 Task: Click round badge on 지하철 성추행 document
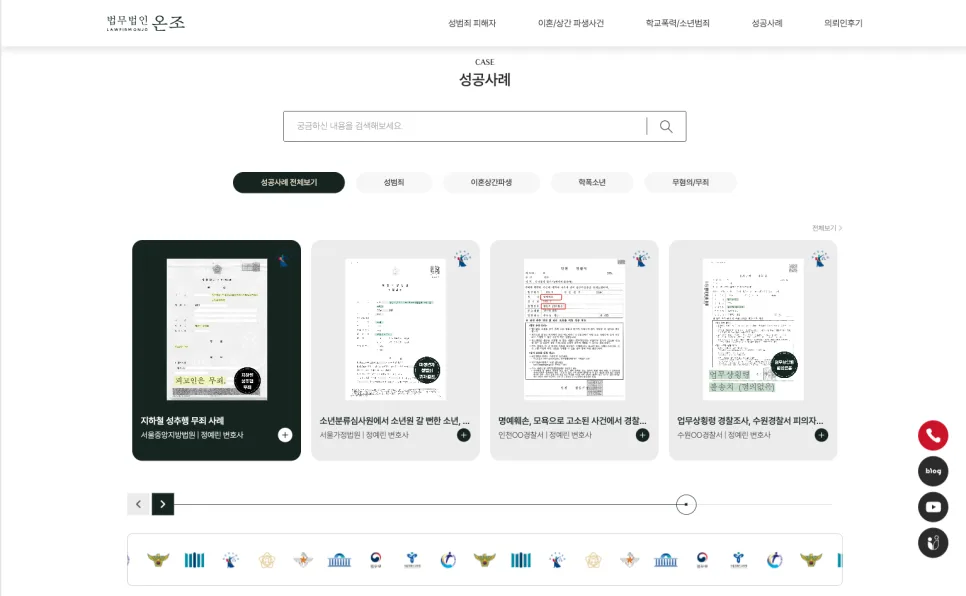click(x=248, y=381)
